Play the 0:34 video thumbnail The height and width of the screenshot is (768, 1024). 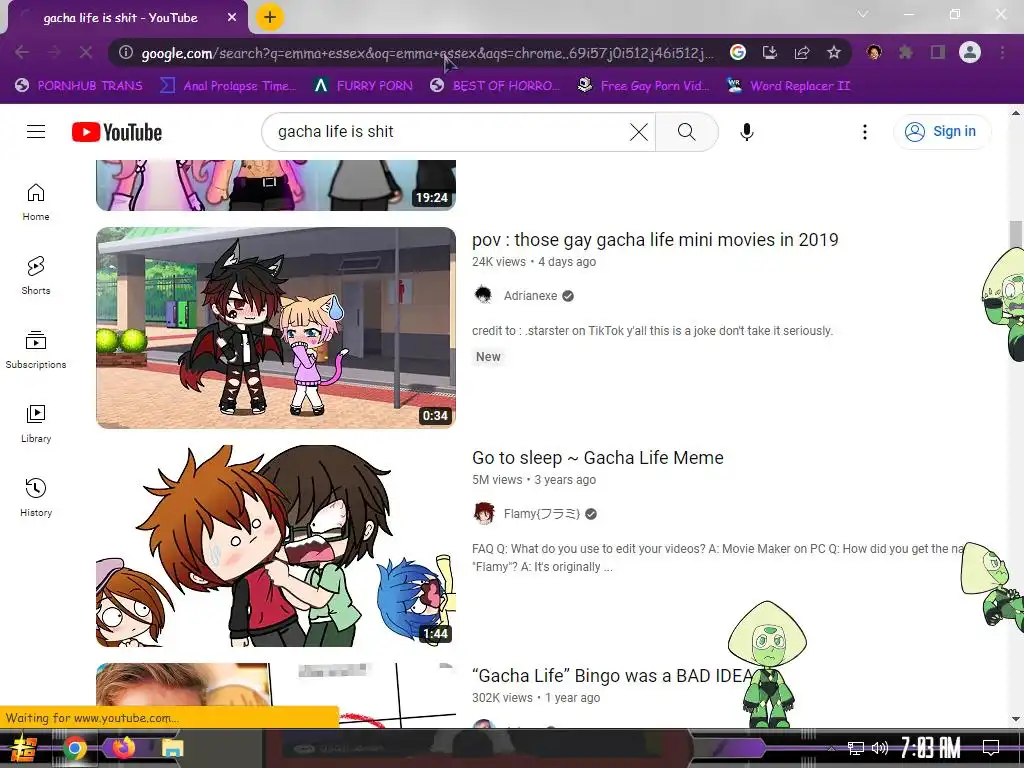276,328
